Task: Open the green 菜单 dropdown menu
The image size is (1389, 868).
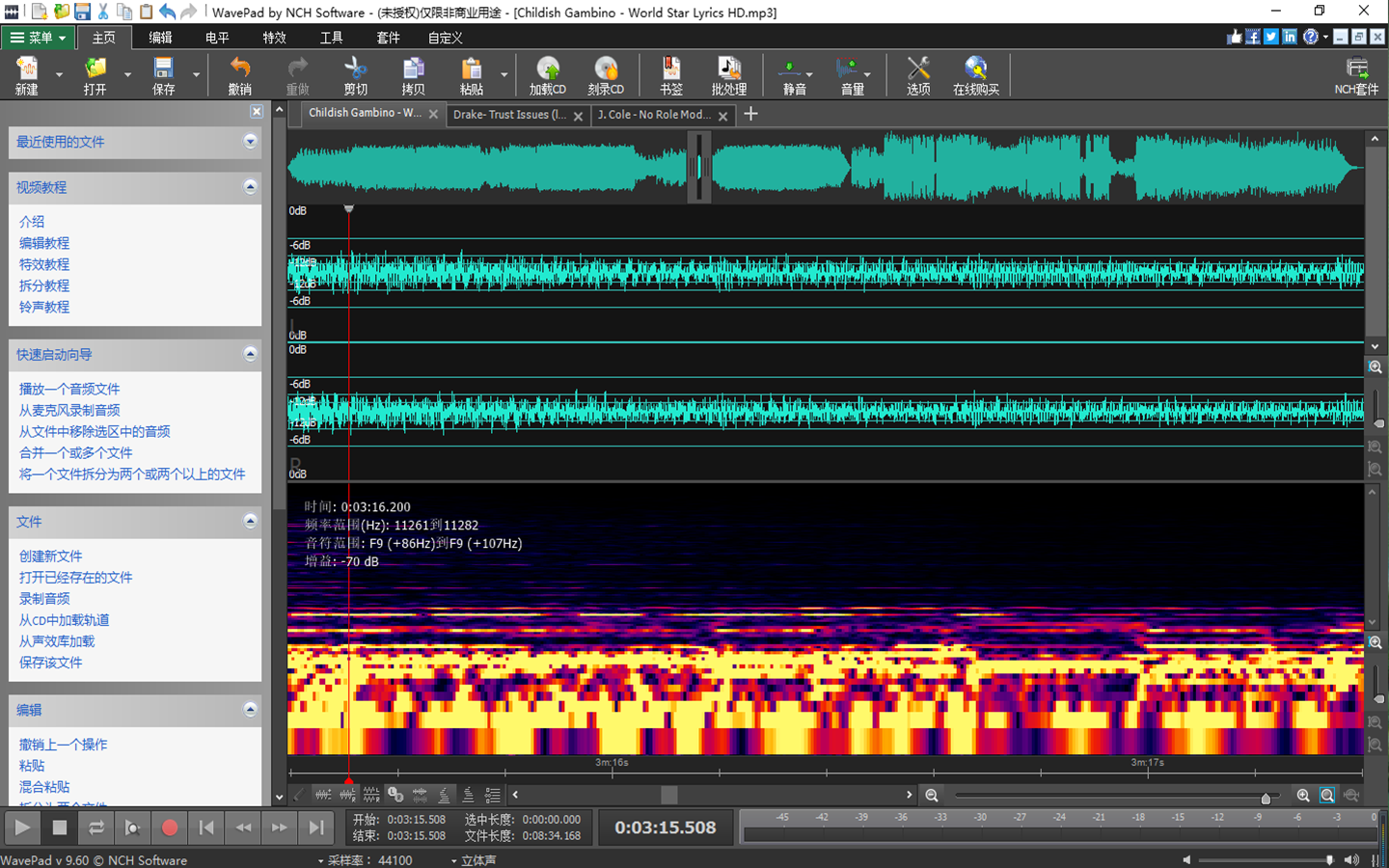Action: (x=39, y=38)
